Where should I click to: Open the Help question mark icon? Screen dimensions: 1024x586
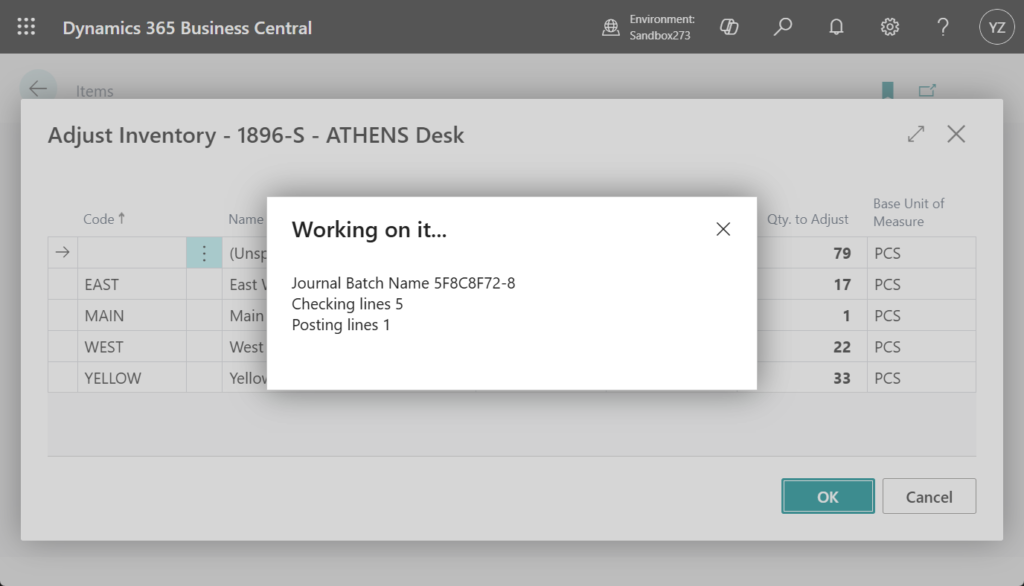pos(942,27)
